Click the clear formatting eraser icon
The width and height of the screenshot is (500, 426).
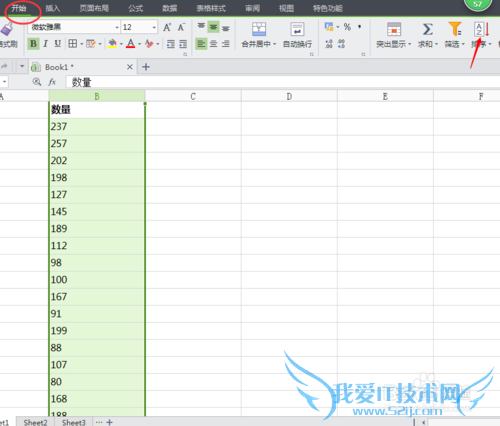coord(149,44)
